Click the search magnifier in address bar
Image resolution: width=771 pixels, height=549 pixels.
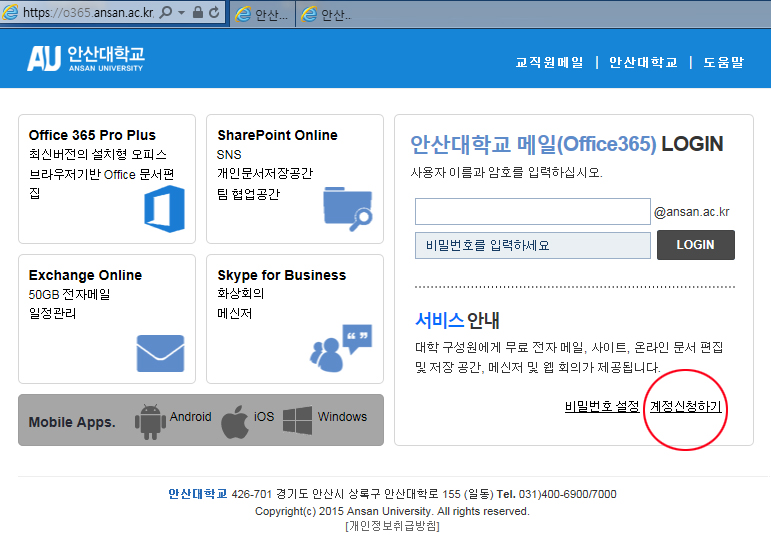tap(165, 13)
